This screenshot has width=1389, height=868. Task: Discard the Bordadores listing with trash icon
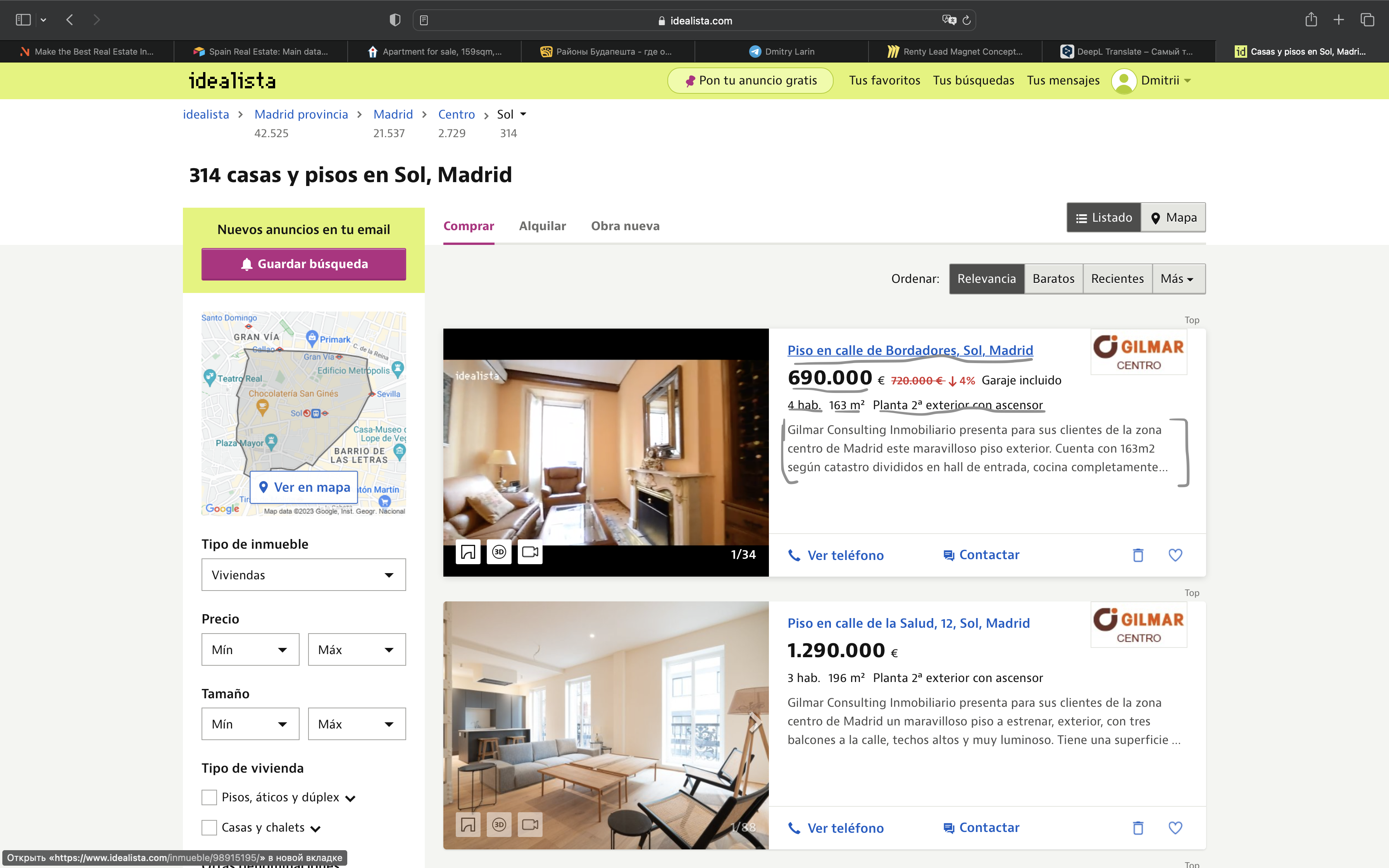point(1137,555)
